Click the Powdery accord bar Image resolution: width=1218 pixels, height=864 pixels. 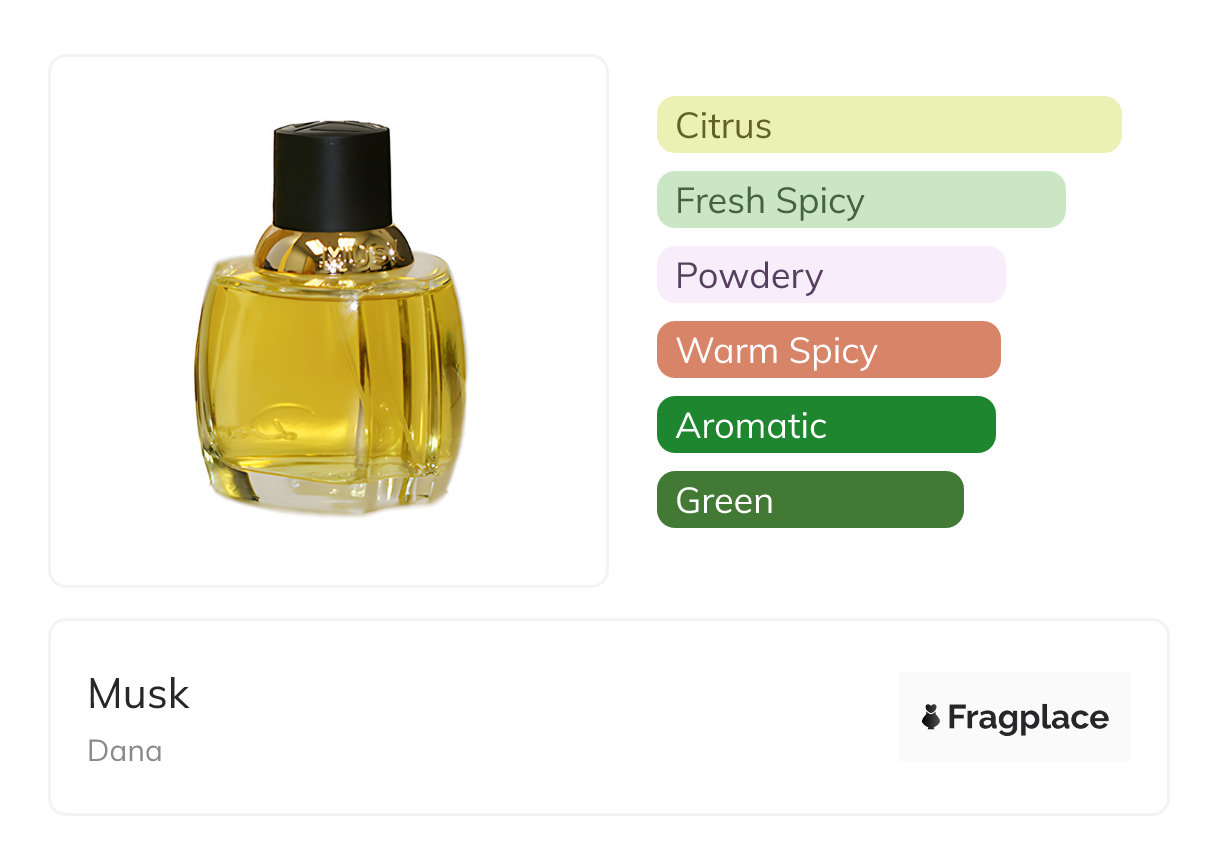pos(830,275)
